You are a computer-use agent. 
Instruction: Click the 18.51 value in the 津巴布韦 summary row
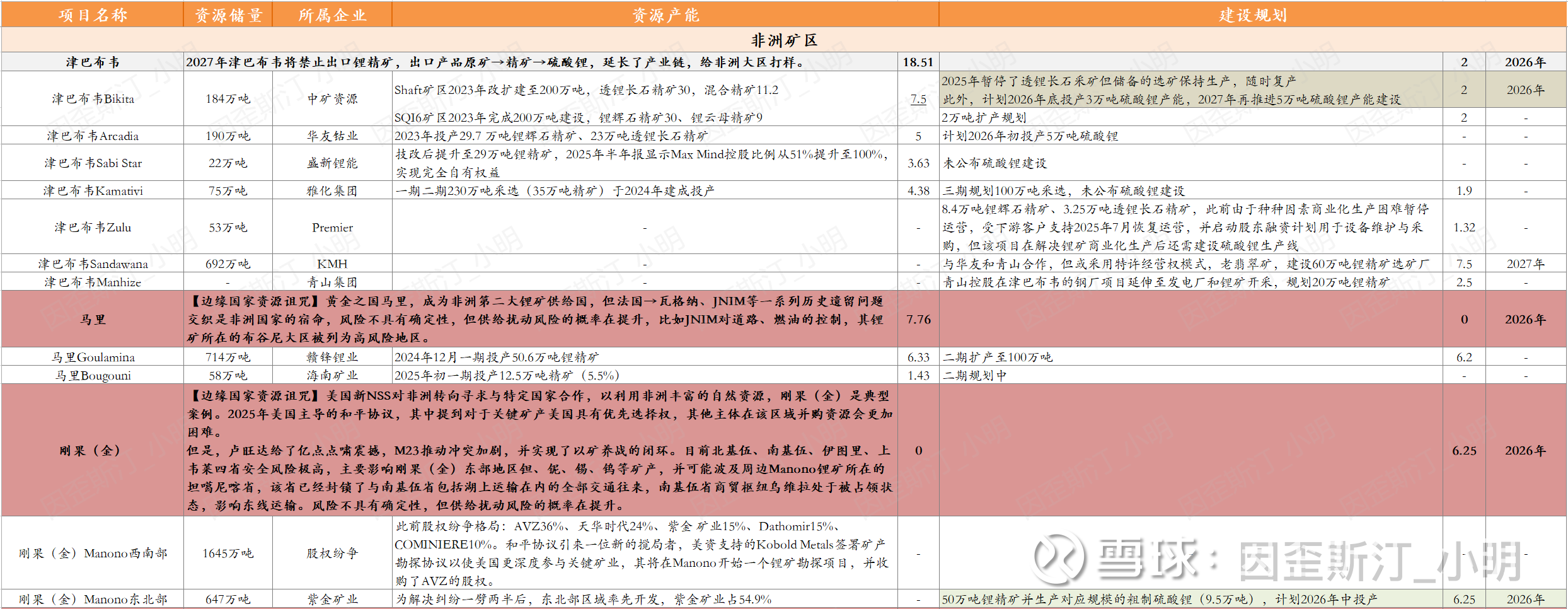(x=918, y=62)
